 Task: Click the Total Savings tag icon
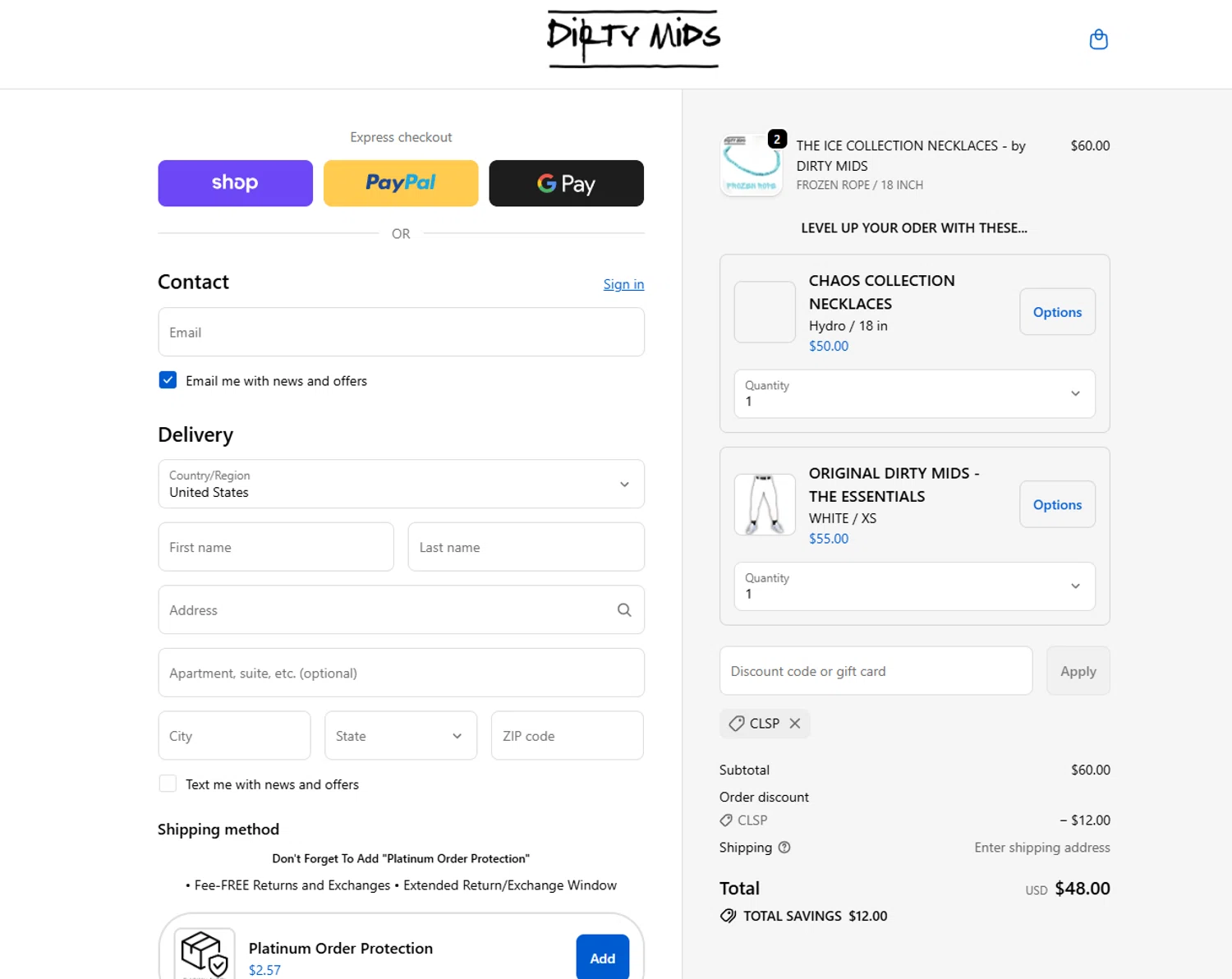(728, 916)
